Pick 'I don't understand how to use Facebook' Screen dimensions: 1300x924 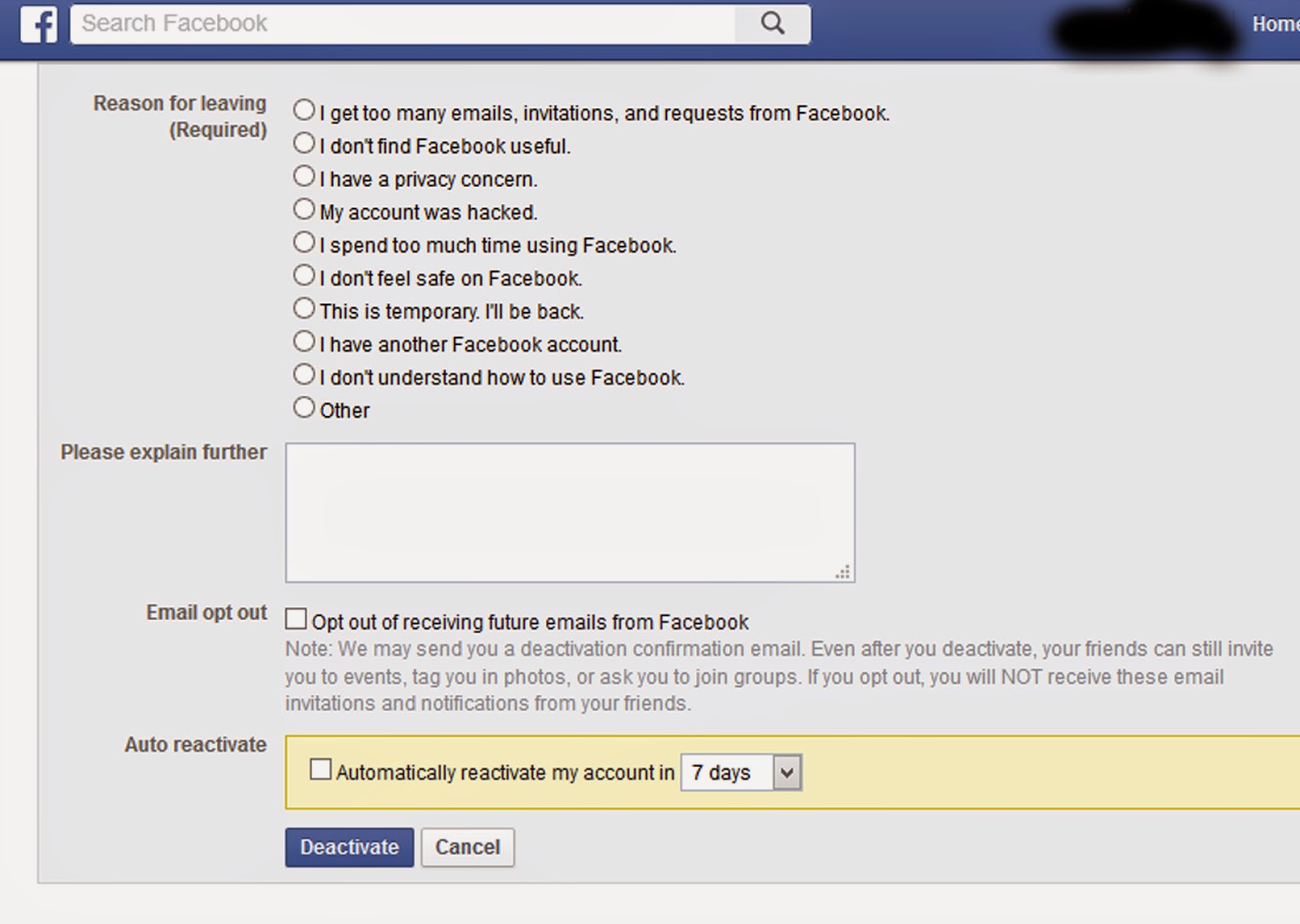tap(304, 375)
